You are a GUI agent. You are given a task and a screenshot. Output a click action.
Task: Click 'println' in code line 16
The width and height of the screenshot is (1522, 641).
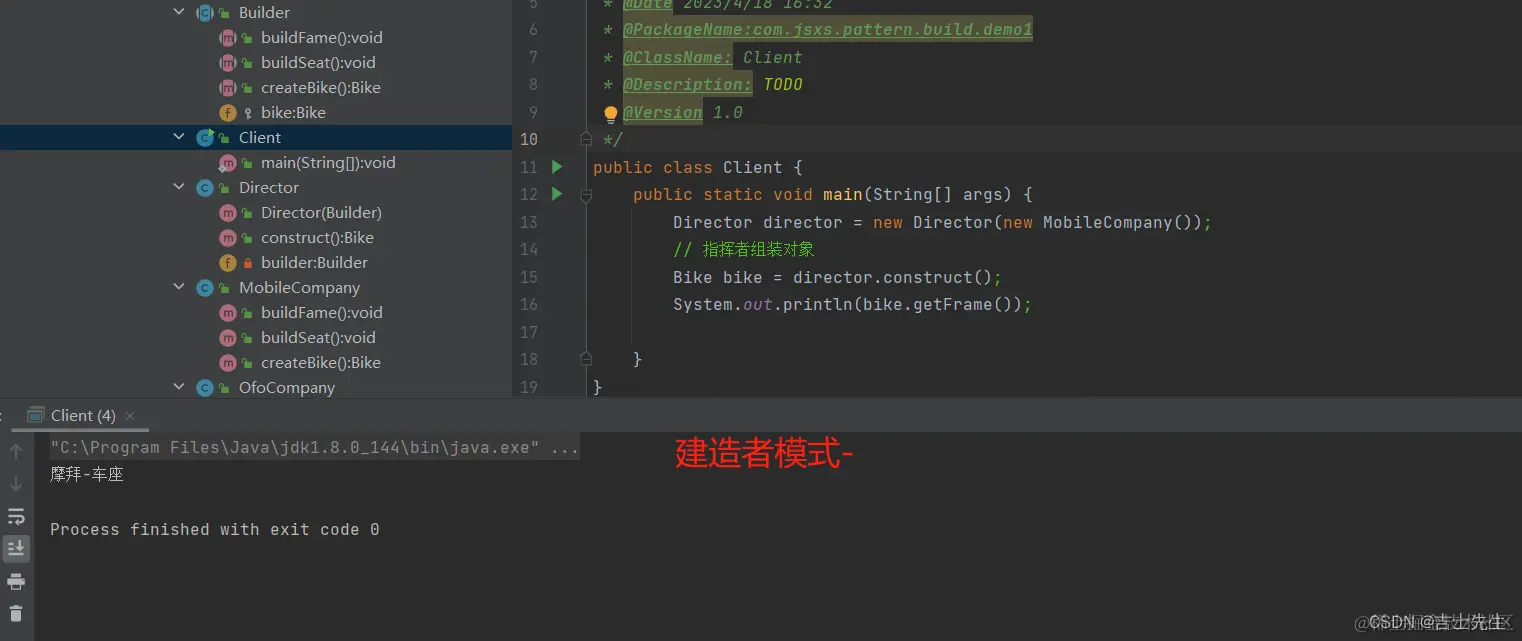coord(817,304)
